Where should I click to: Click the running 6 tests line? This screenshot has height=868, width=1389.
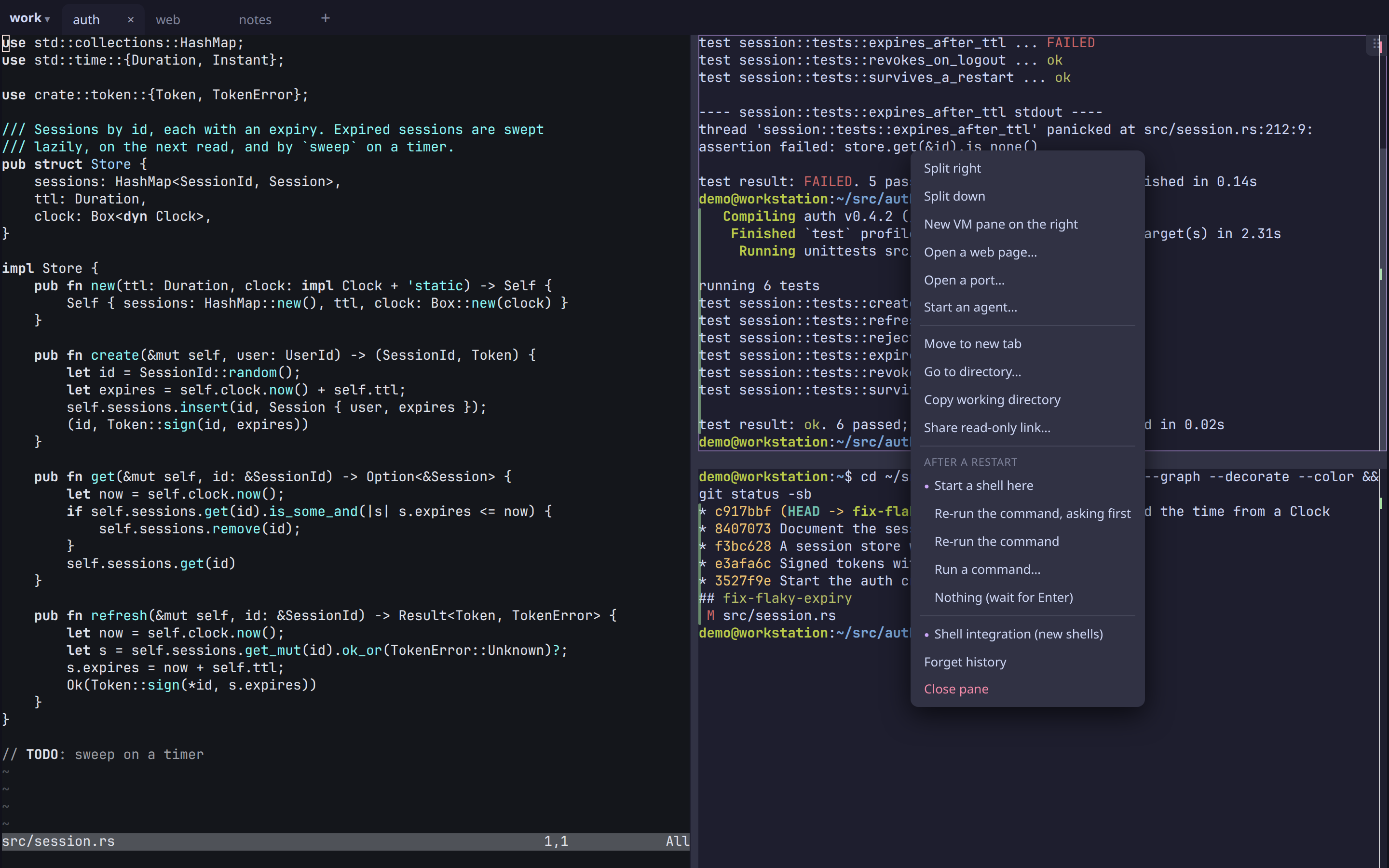(759, 286)
